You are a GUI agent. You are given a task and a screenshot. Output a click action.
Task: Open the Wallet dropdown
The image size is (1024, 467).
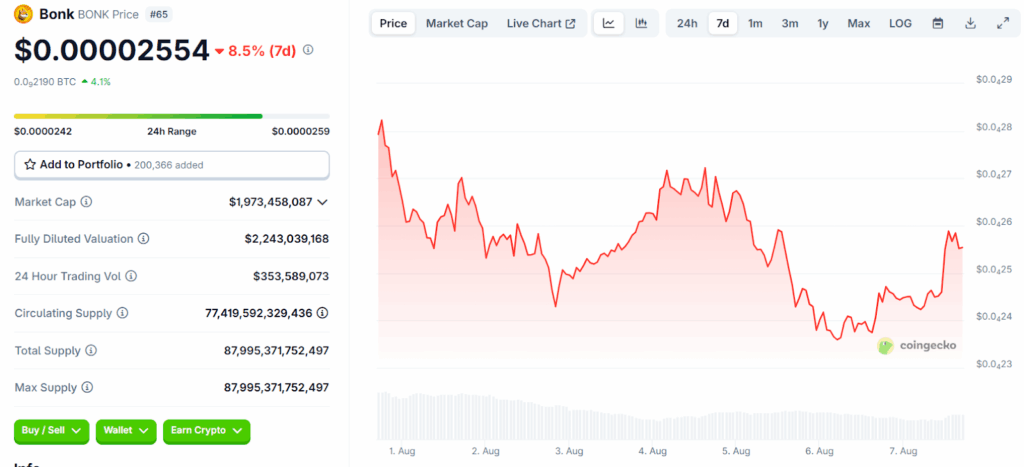coord(126,431)
